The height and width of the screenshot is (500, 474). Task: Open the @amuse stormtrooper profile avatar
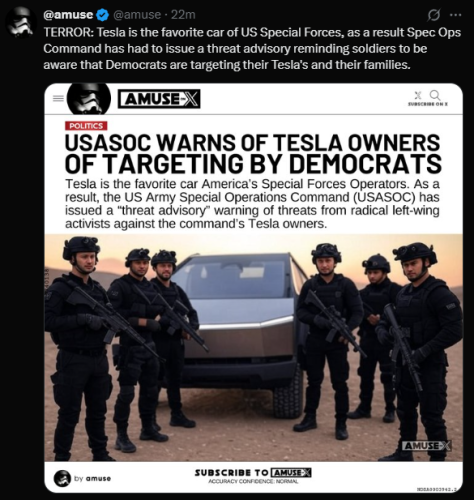click(21, 22)
